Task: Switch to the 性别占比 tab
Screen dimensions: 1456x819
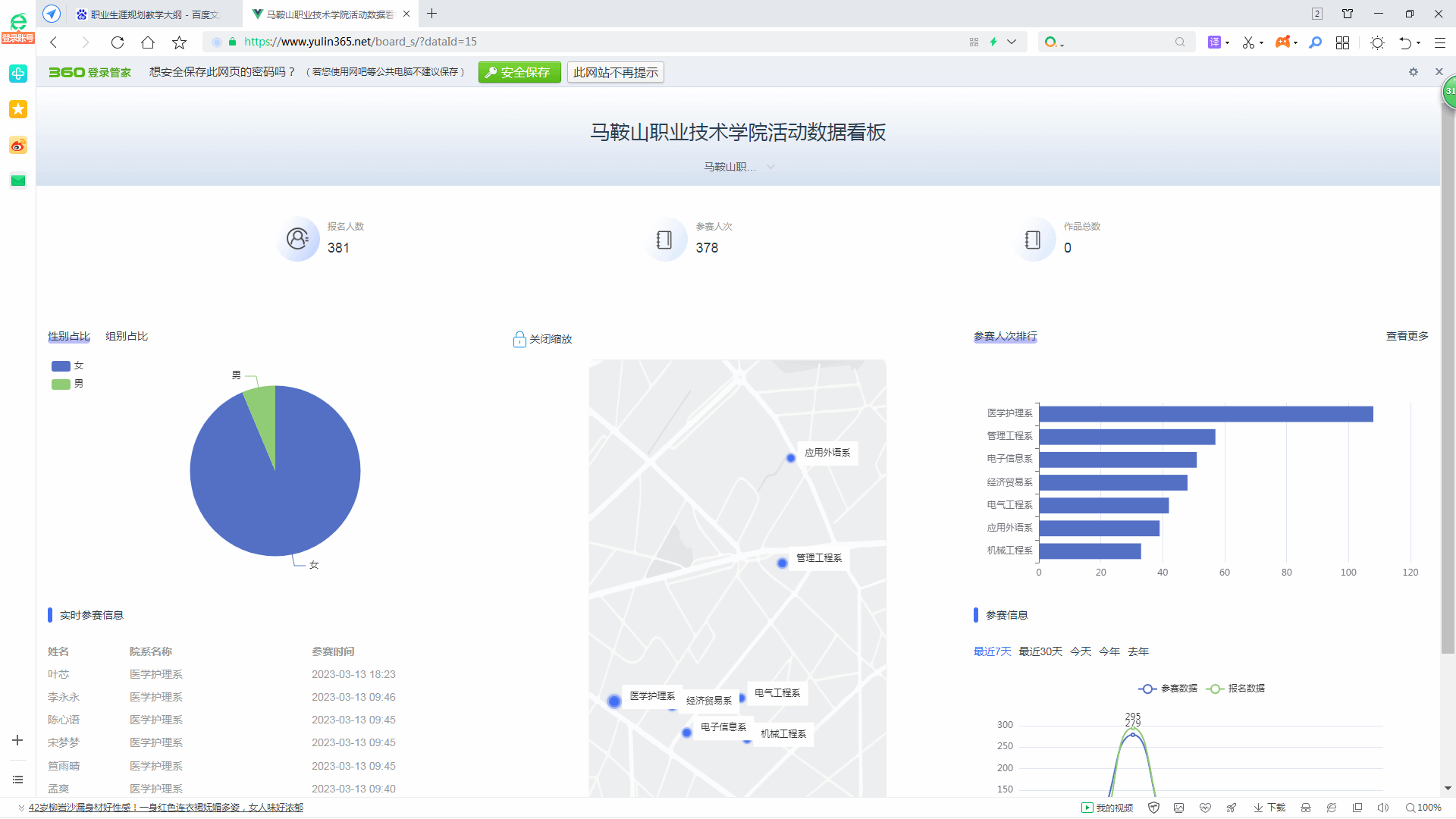Action: (69, 336)
